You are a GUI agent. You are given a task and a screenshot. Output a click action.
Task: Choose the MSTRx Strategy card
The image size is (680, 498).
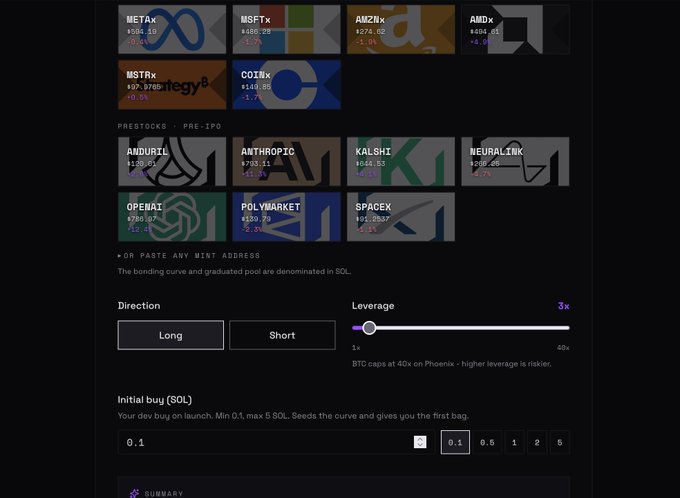[172, 85]
